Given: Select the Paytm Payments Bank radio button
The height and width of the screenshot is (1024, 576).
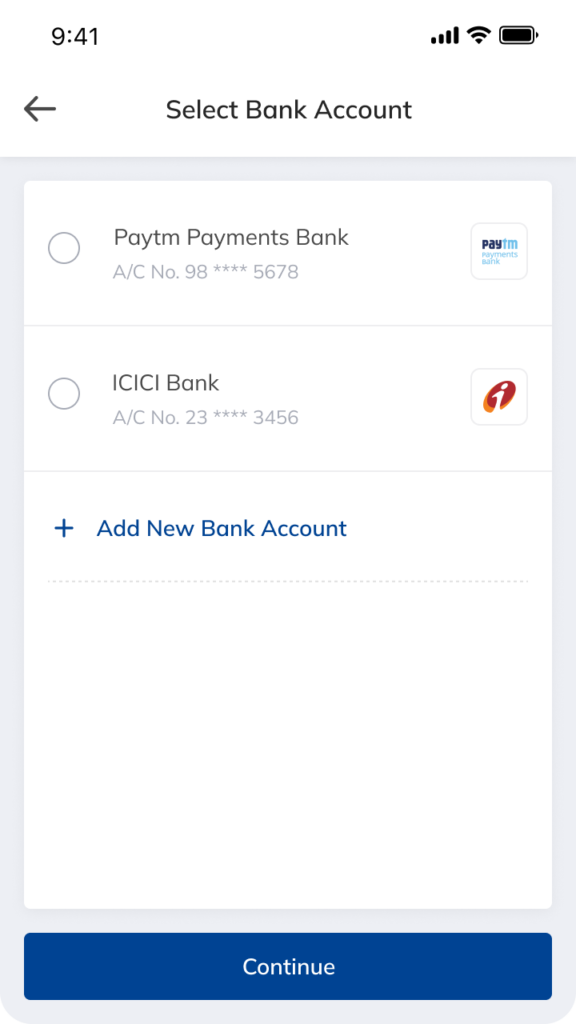Looking at the screenshot, I should coord(64,248).
